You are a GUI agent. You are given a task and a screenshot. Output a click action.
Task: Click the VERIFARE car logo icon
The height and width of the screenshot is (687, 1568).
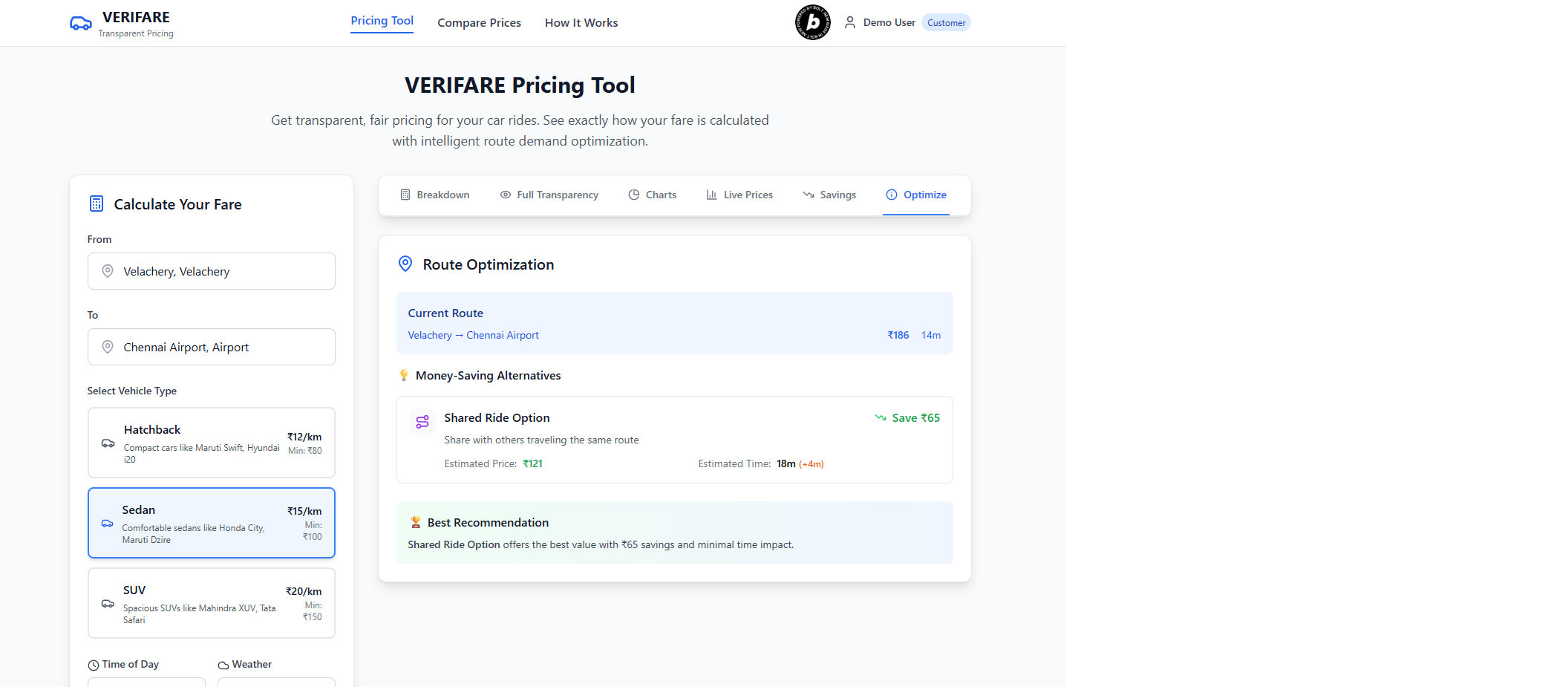coord(81,24)
